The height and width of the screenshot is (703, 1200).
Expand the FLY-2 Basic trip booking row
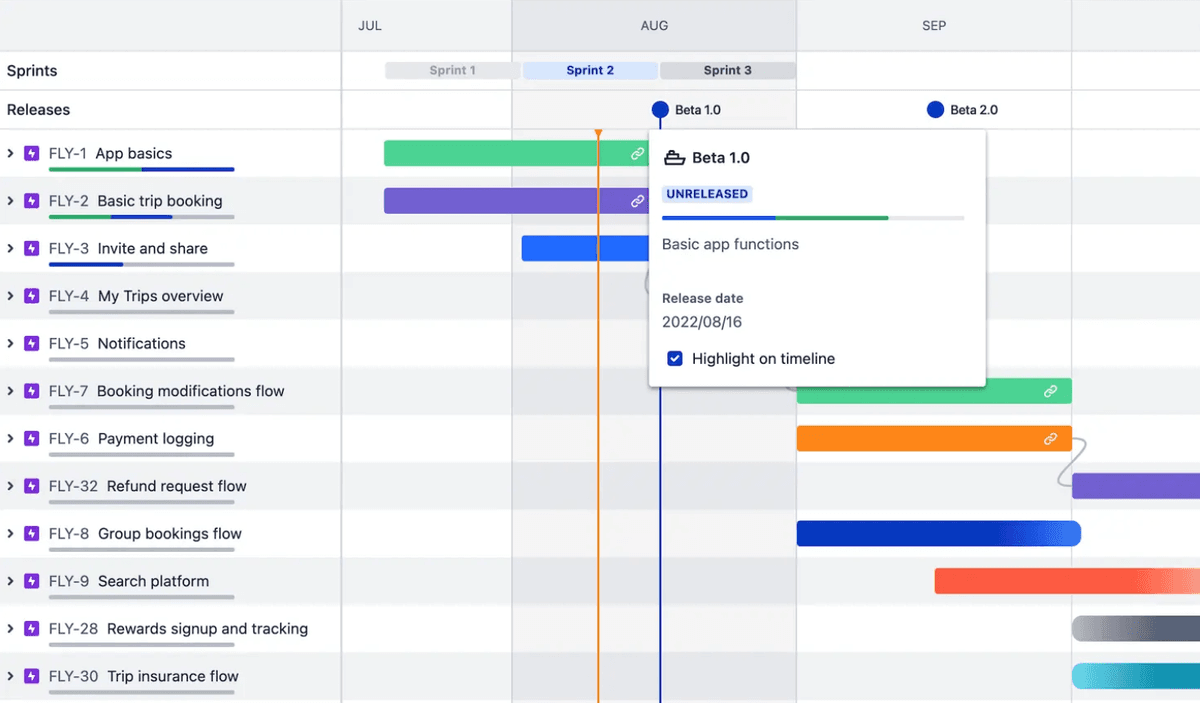(x=10, y=201)
